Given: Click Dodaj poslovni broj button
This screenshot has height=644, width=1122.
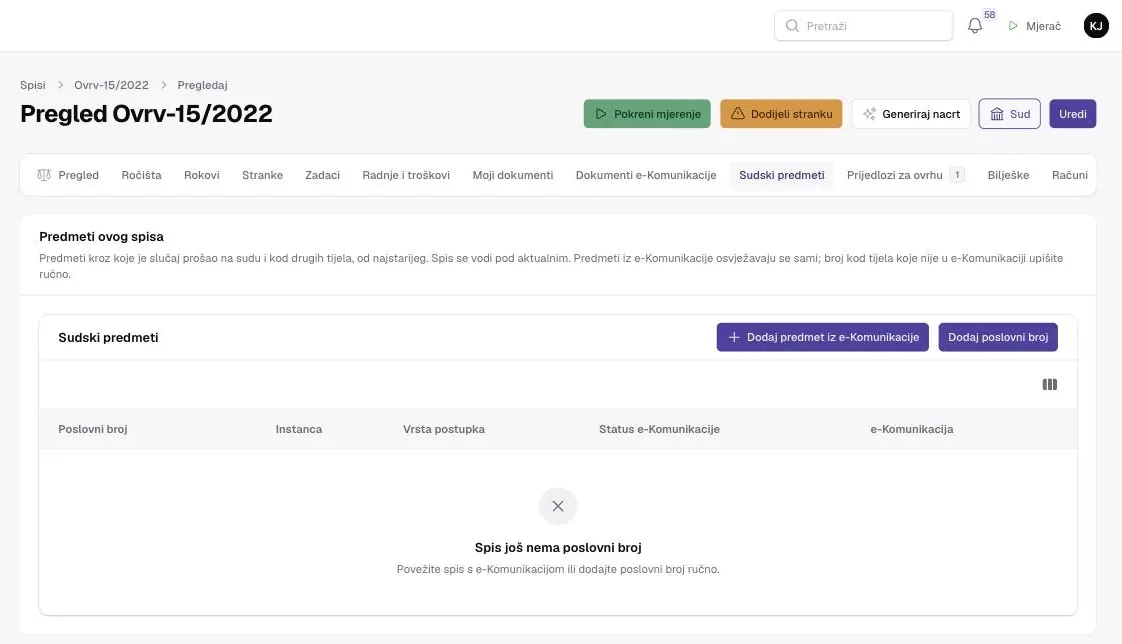Looking at the screenshot, I should [998, 337].
